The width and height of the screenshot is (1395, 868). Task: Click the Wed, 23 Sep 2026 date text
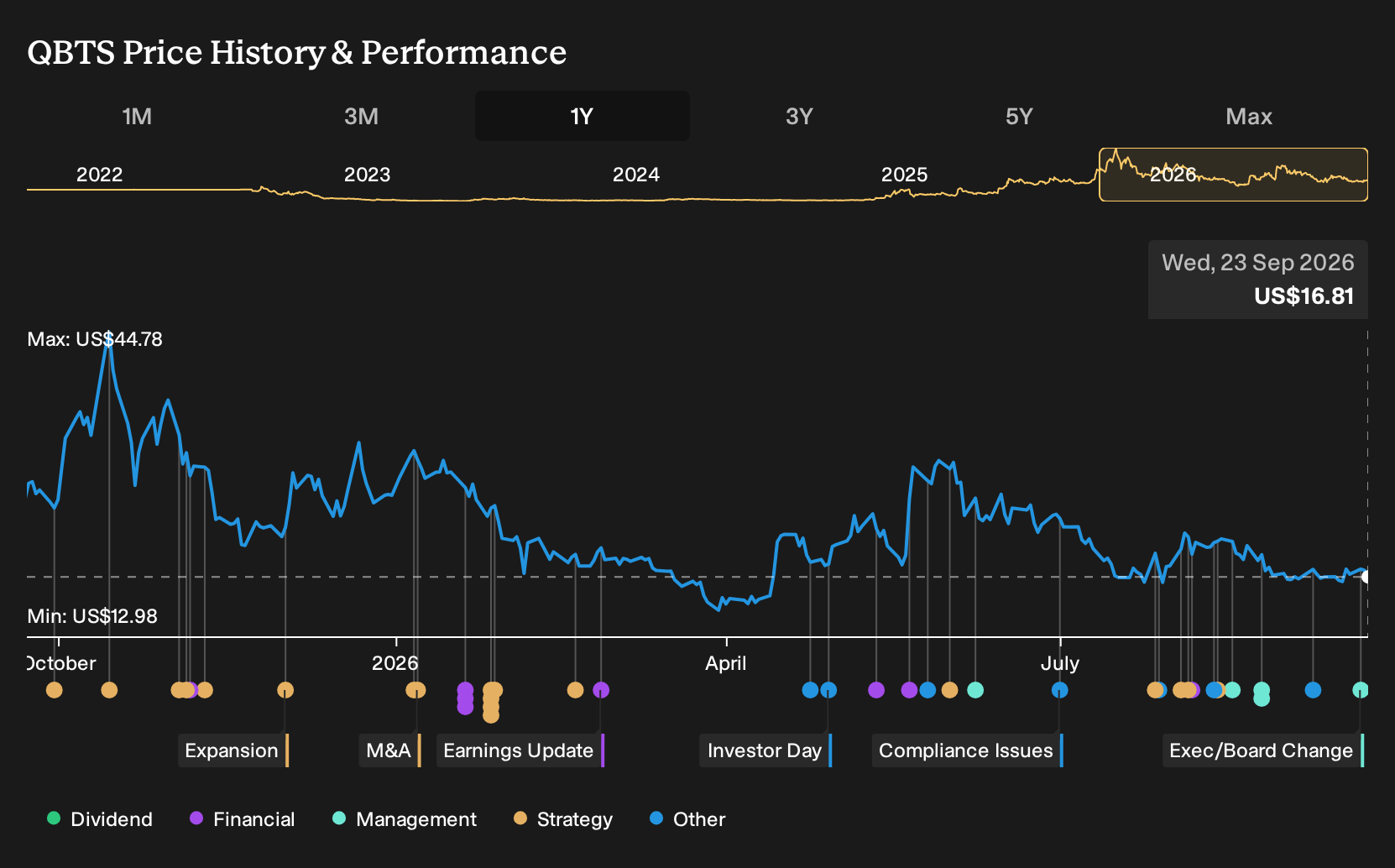[1257, 263]
